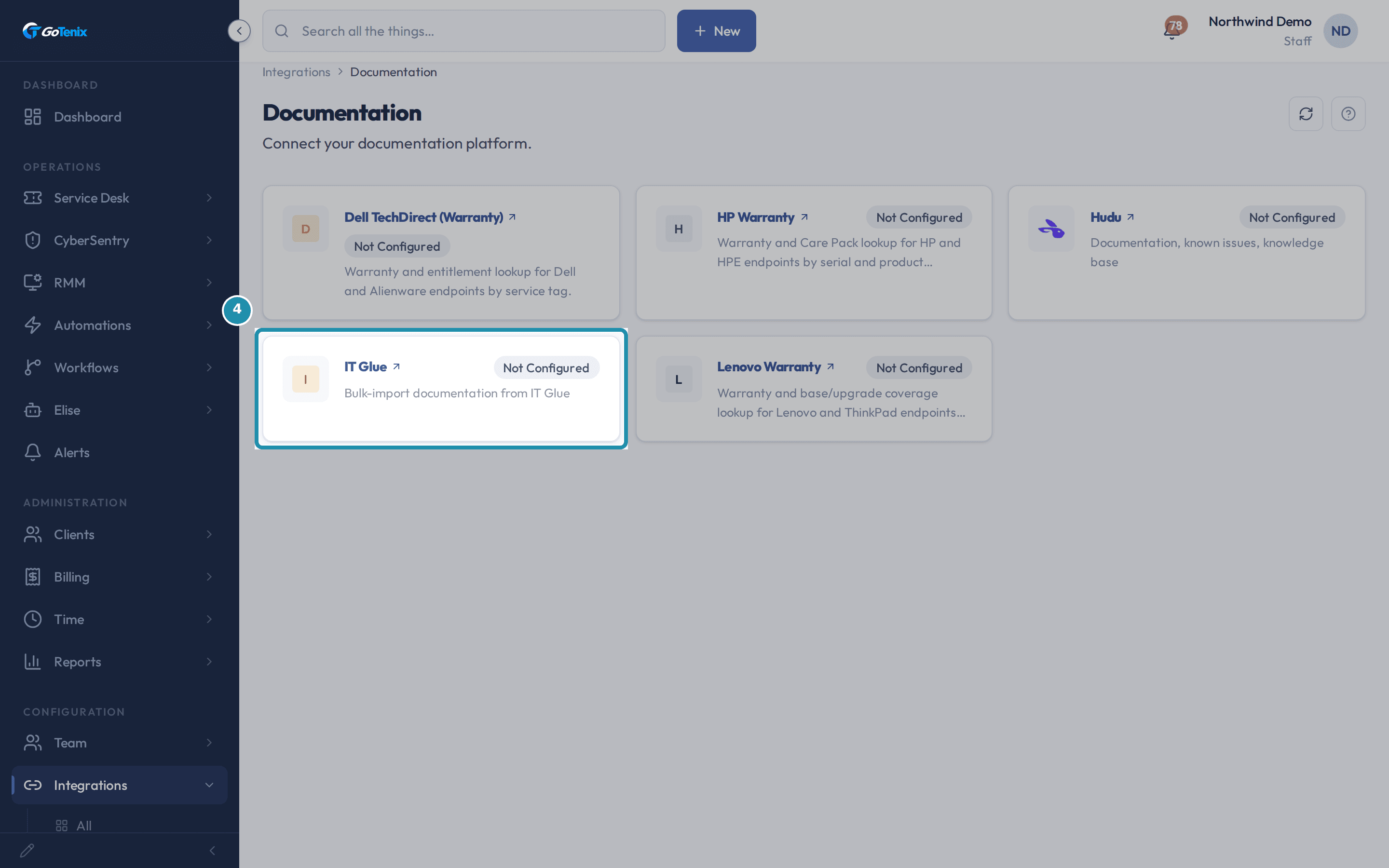This screenshot has height=868, width=1389.
Task: Open the ND user avatar
Action: pos(1340,31)
